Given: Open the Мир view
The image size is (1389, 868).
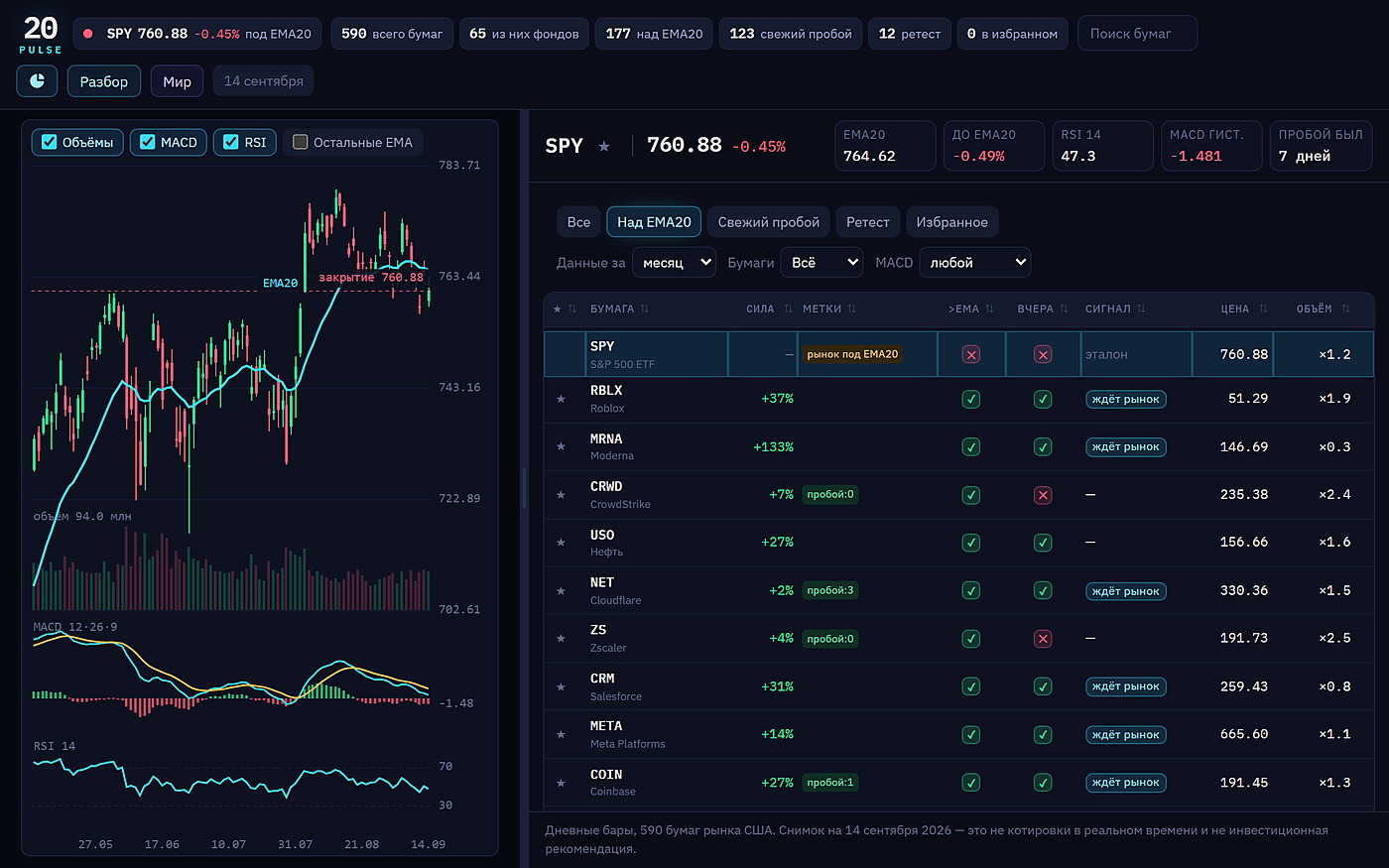Looking at the screenshot, I should click(x=178, y=81).
